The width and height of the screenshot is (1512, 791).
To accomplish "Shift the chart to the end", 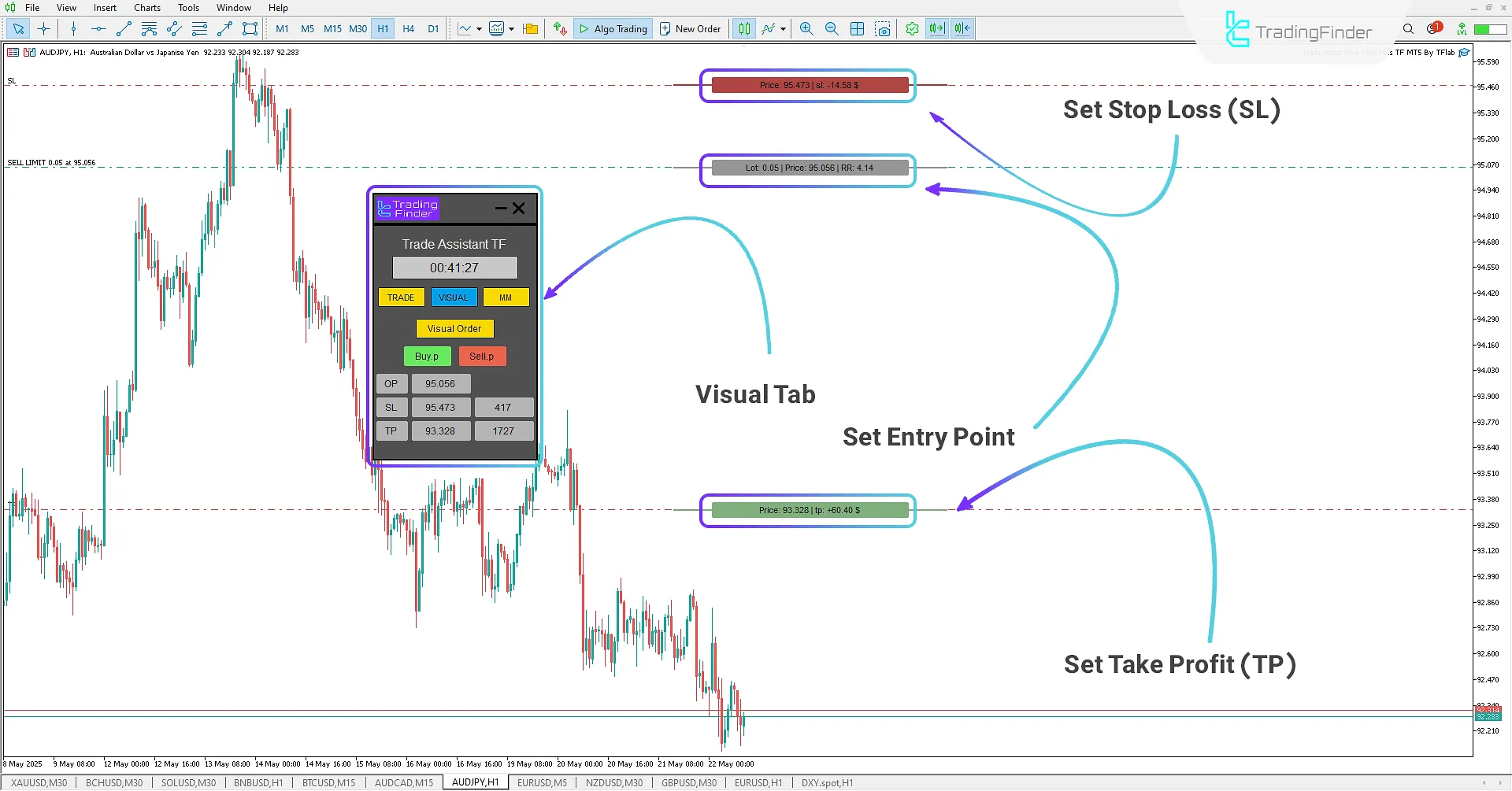I will [x=936, y=28].
